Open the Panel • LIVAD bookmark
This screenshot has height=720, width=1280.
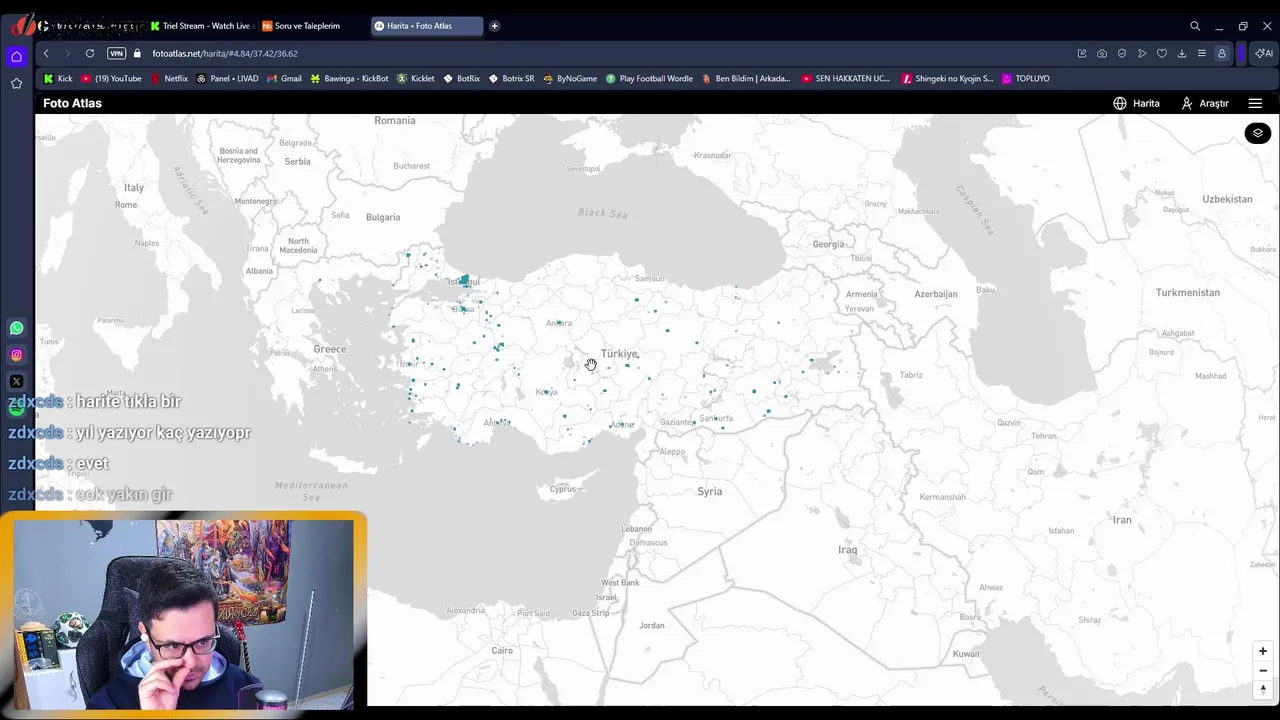click(x=227, y=78)
